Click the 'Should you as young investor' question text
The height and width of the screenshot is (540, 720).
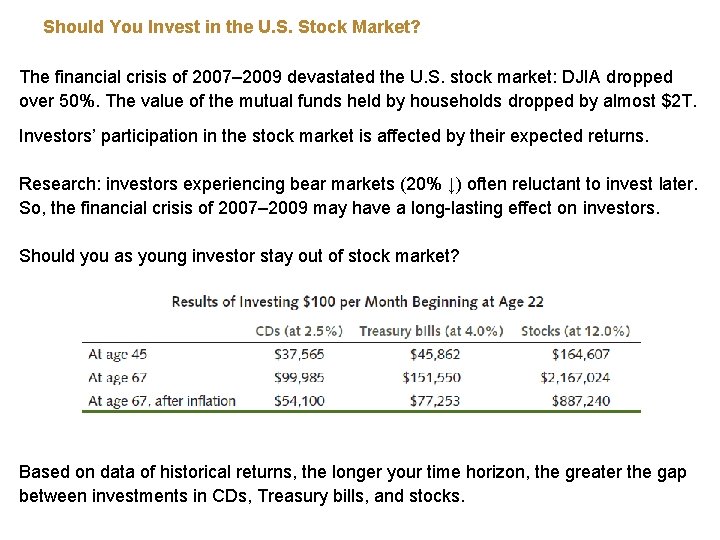(239, 256)
